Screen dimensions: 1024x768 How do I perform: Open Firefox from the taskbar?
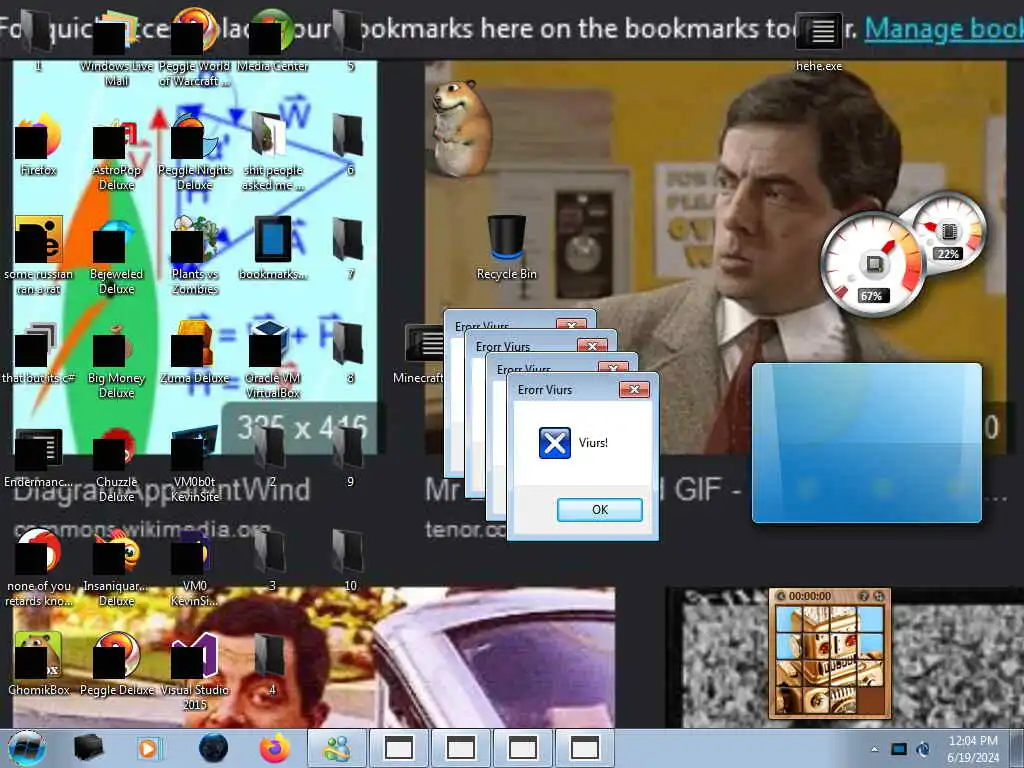pos(274,748)
